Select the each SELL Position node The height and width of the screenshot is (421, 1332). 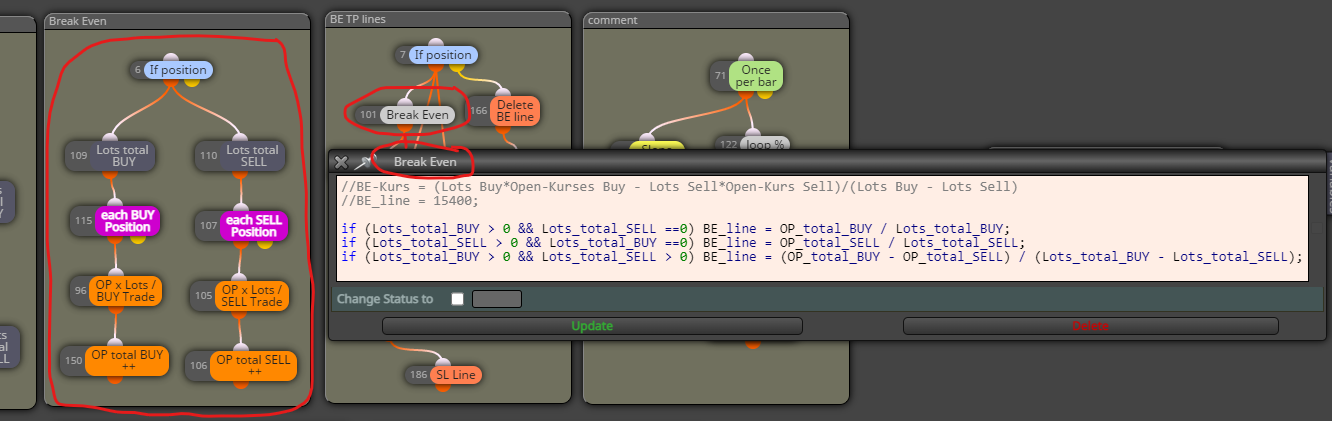point(239,225)
